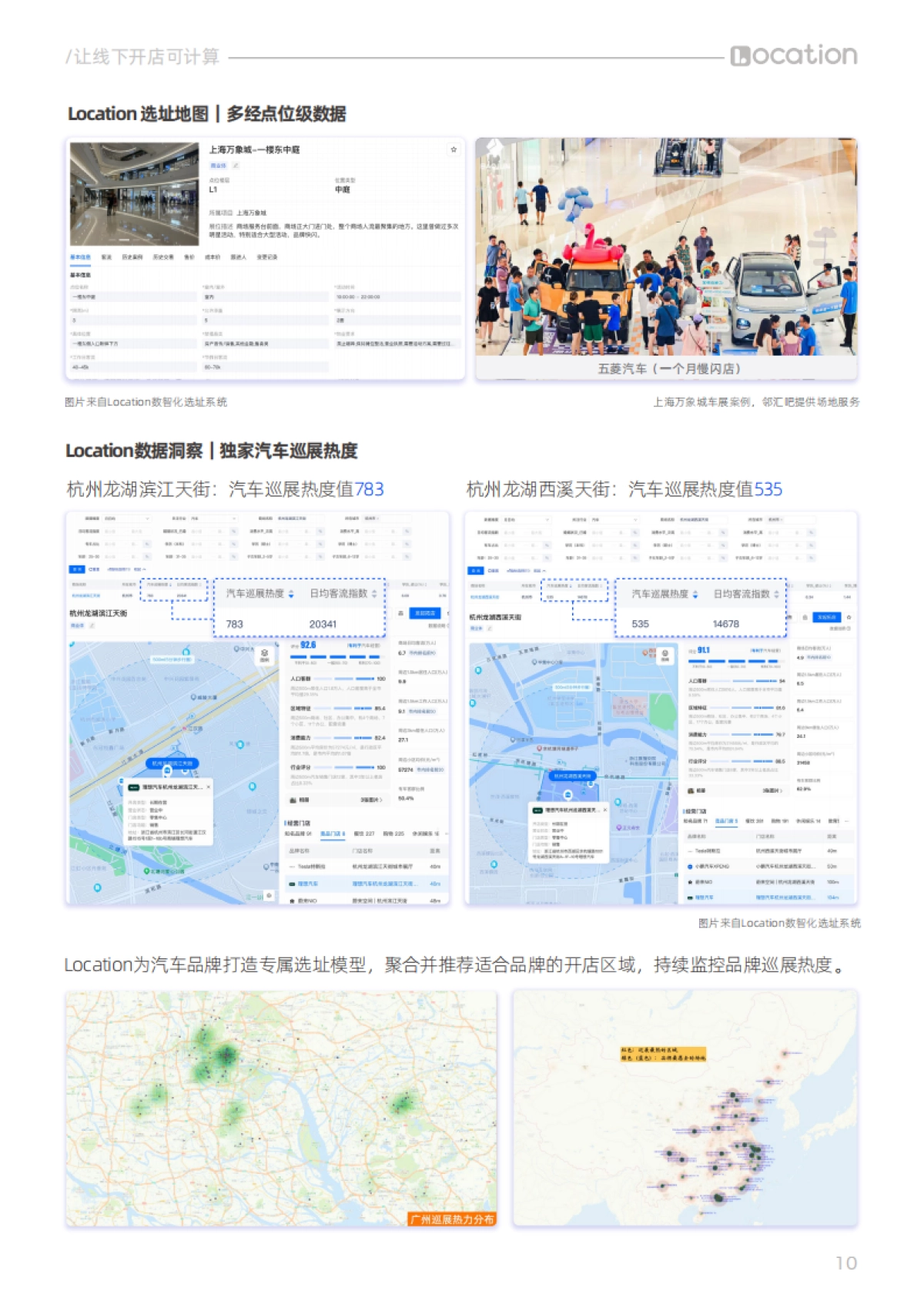Viewport: 924px width, 1308px height.
Task: Close the 理想汽车 popup on 滨江天街 map
Action: pyautogui.click(x=208, y=786)
